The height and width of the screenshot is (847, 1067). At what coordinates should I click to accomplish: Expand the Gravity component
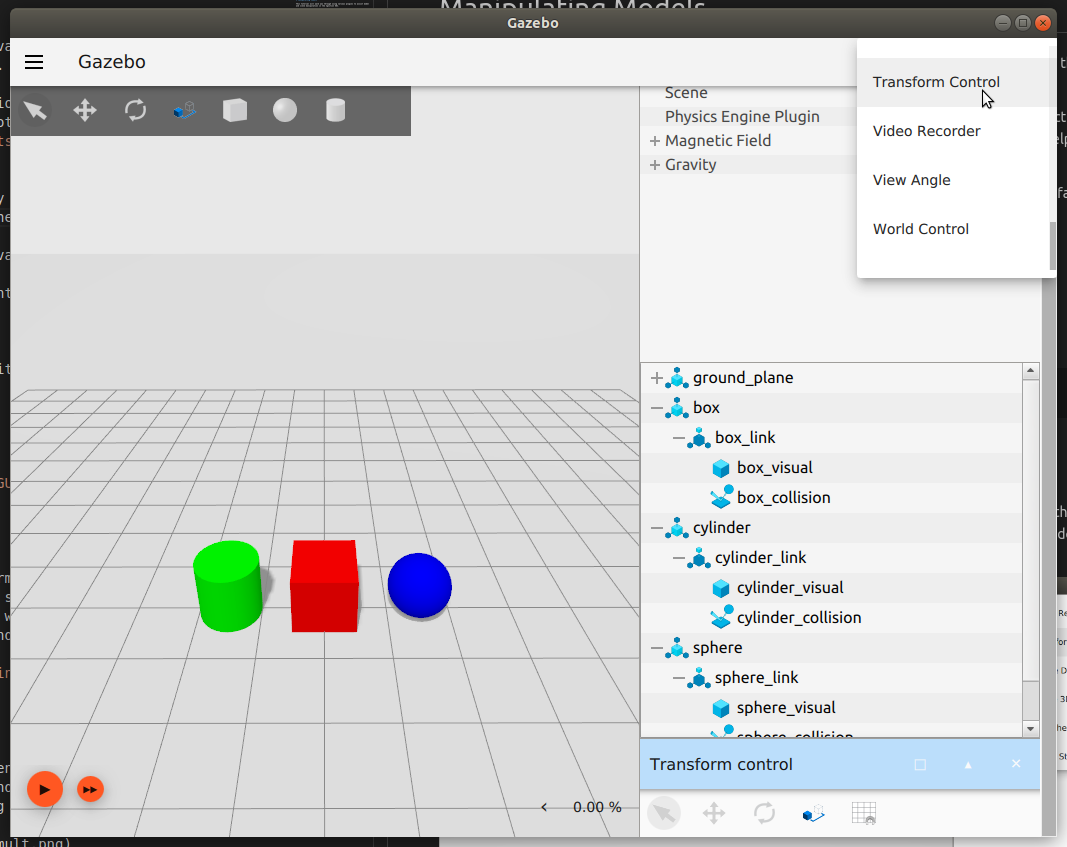coord(655,165)
